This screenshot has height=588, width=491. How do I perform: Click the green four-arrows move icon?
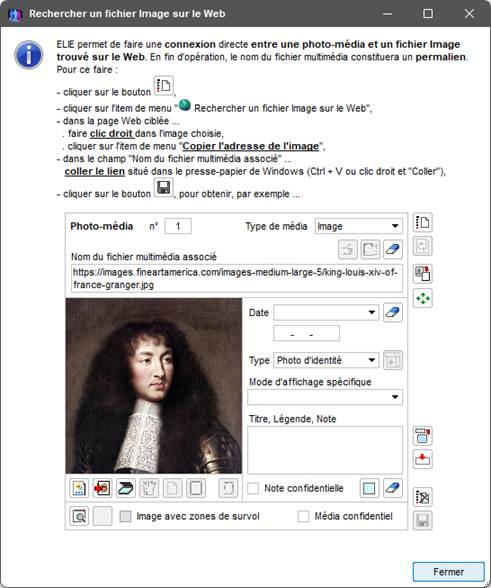click(x=423, y=298)
